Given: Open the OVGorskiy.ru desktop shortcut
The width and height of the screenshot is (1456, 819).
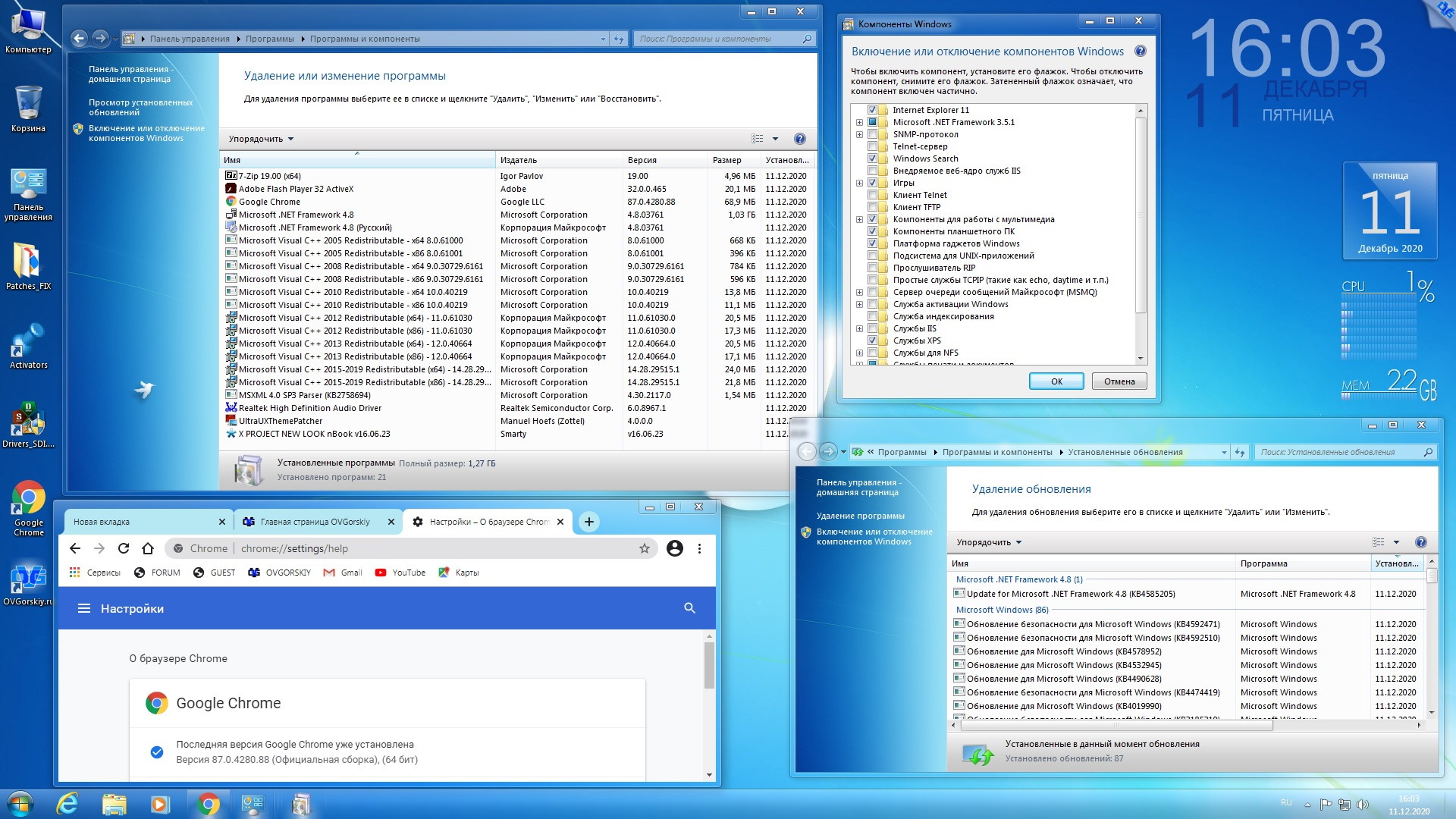Looking at the screenshot, I should click(x=28, y=584).
